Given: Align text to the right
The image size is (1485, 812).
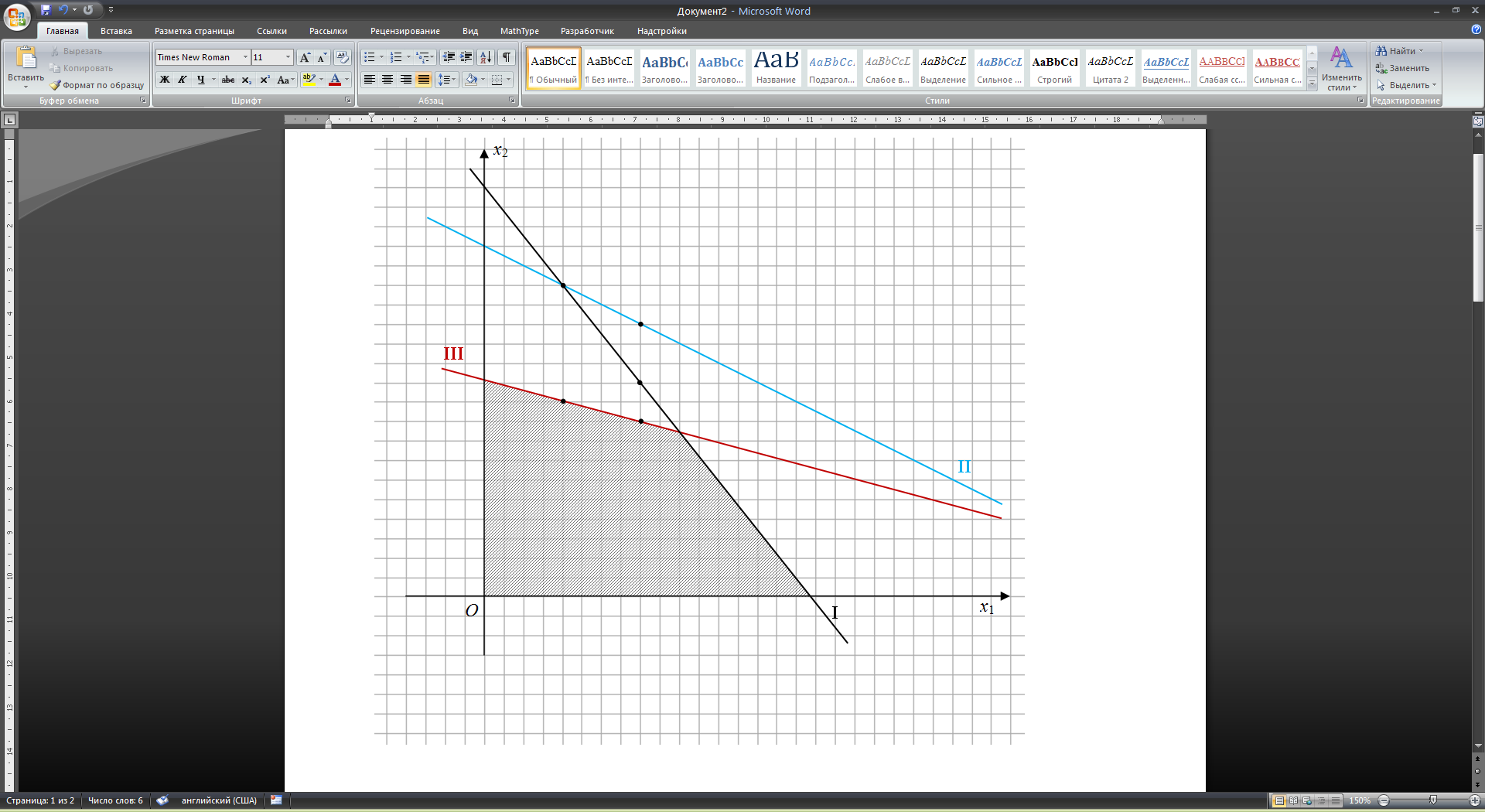Looking at the screenshot, I should point(405,80).
